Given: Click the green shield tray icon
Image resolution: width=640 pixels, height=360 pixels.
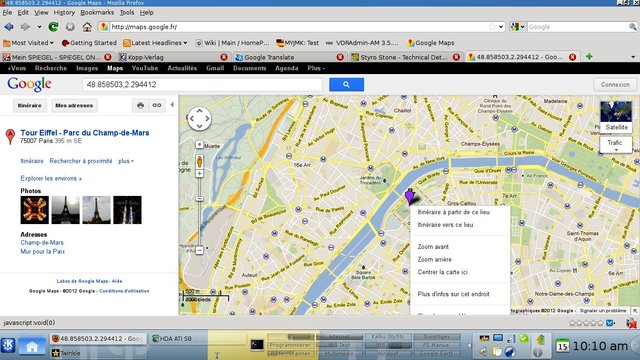Looking at the screenshot, I should 524,339.
